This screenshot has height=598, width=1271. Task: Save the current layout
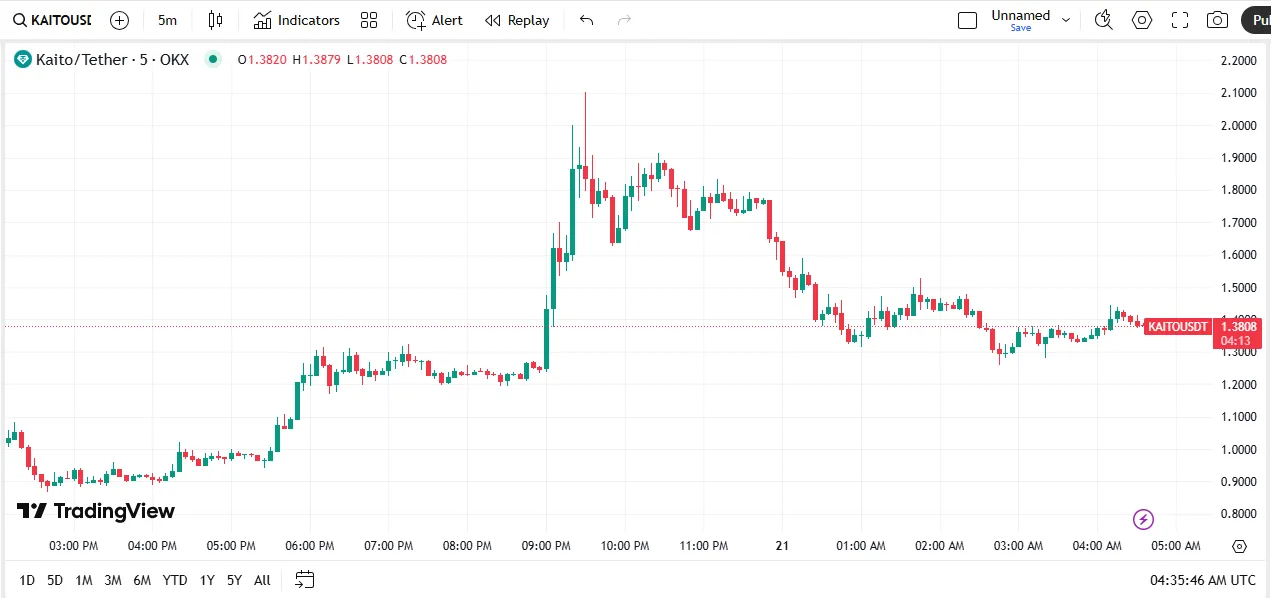[1020, 28]
